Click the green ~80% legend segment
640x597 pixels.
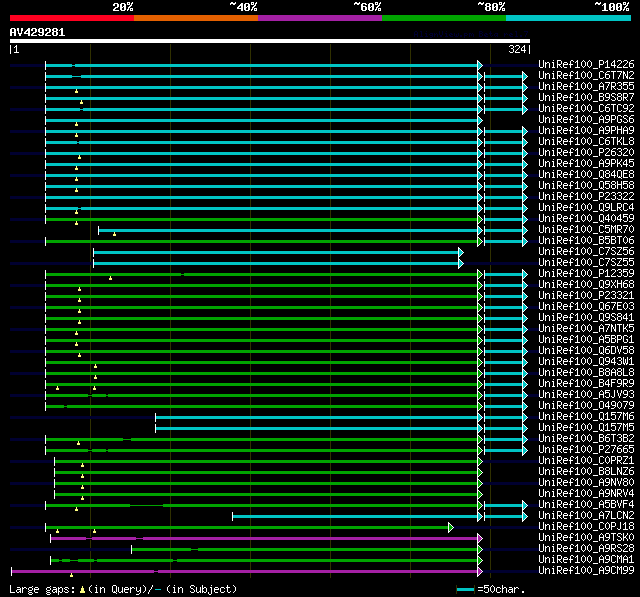click(x=443, y=18)
